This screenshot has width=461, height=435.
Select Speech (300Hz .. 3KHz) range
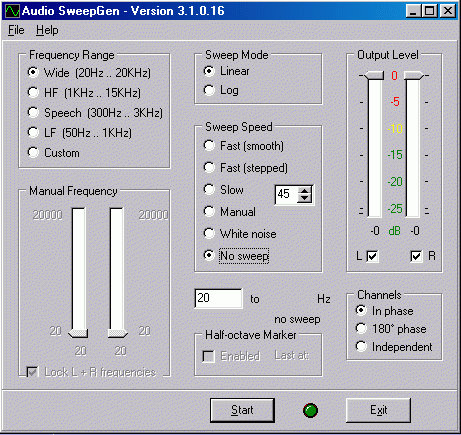[x=95, y=113]
